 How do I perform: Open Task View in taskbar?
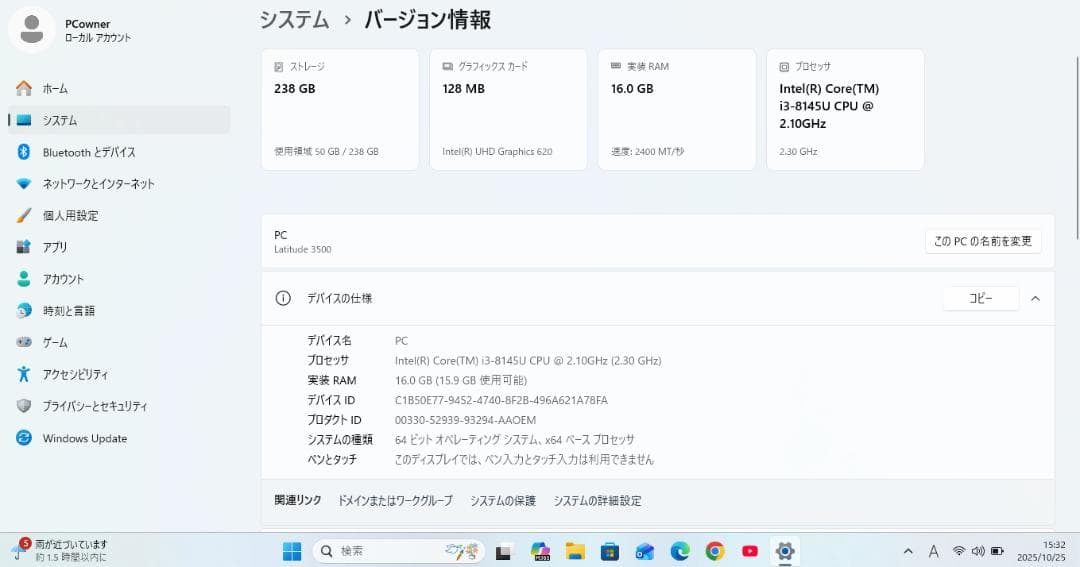pos(504,551)
